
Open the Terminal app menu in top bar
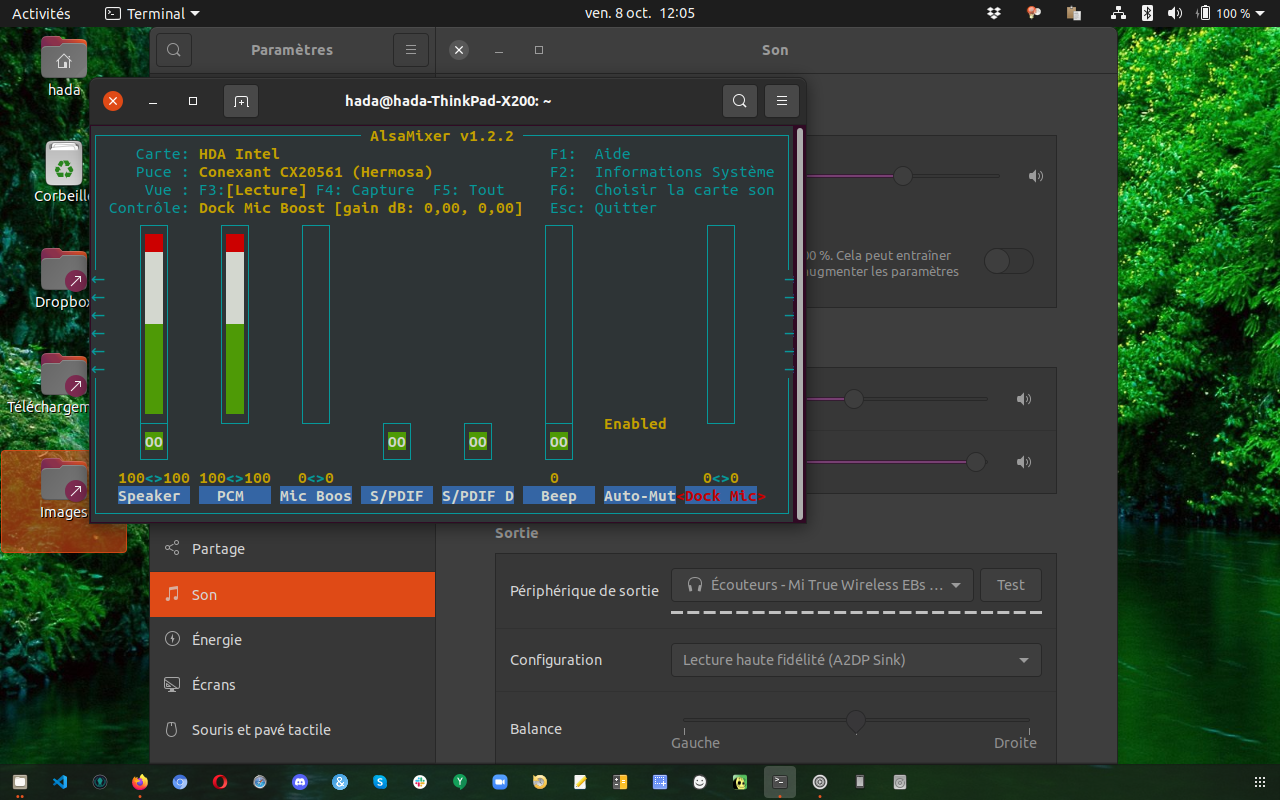pyautogui.click(x=152, y=13)
